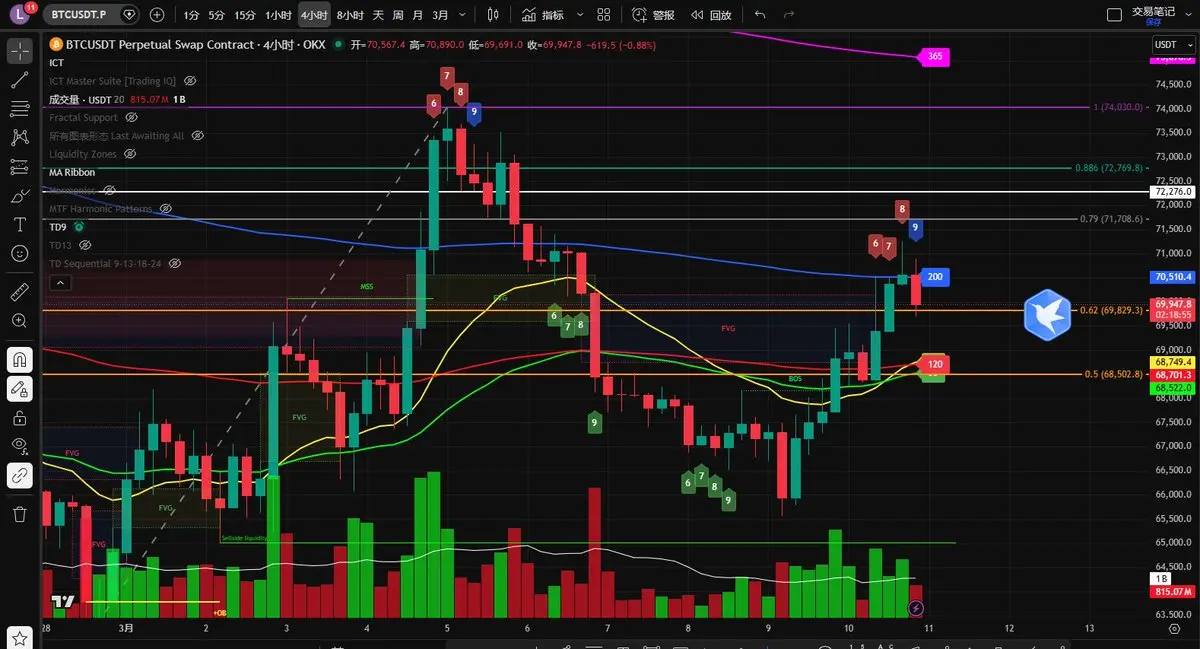Switch to 周 weekly timeframe
The image size is (1200, 649).
(x=398, y=15)
